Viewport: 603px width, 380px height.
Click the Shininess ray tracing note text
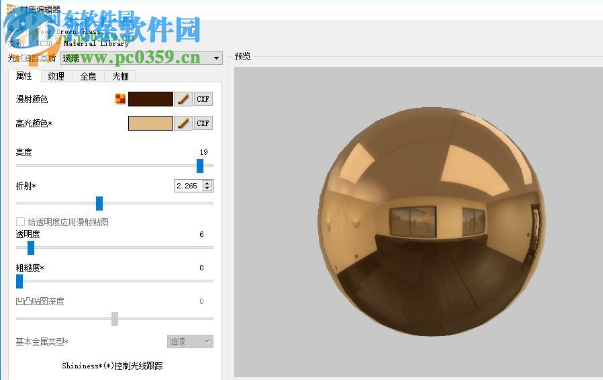112,366
